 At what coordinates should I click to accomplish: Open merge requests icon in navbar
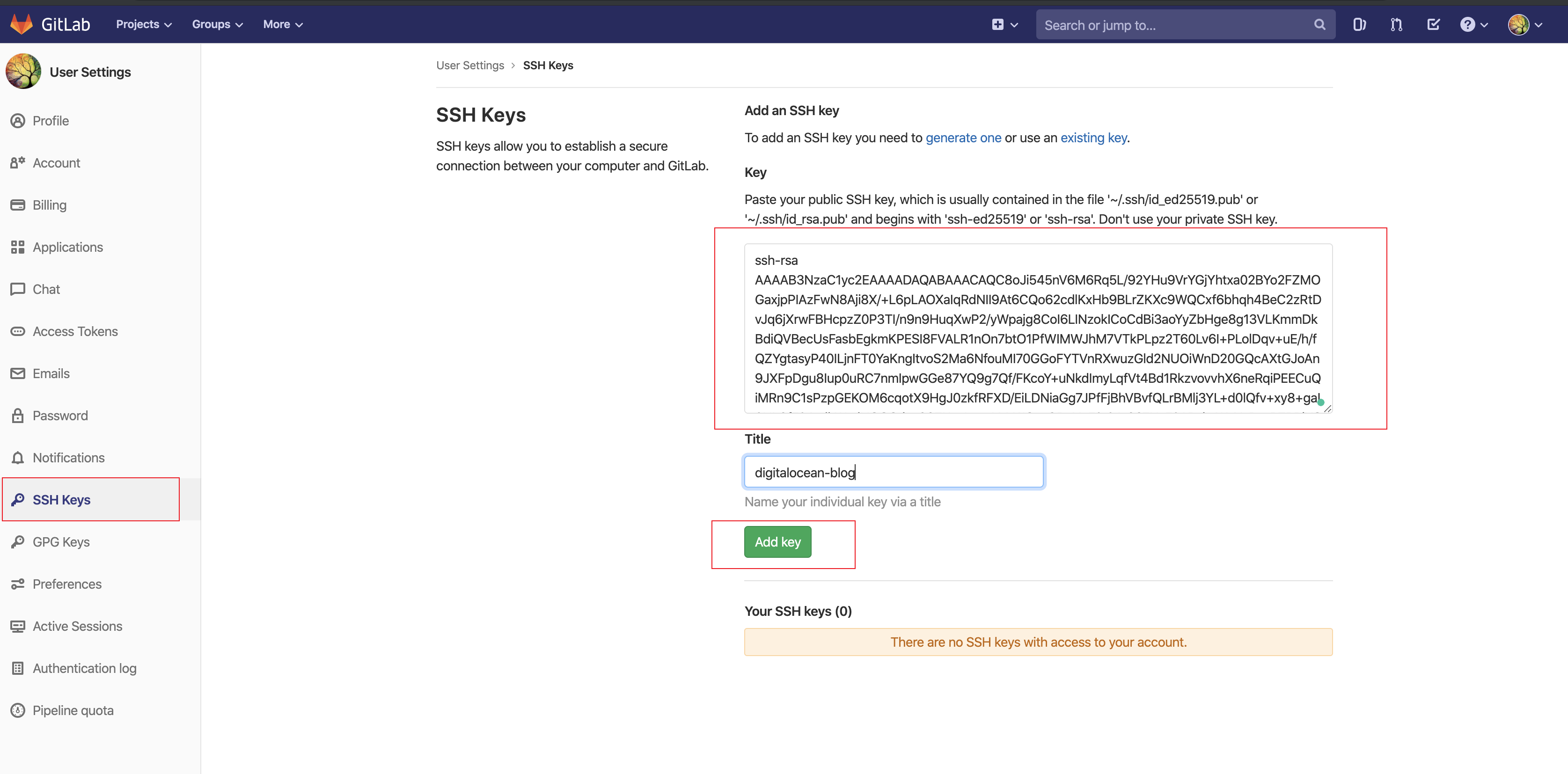pyautogui.click(x=1396, y=24)
